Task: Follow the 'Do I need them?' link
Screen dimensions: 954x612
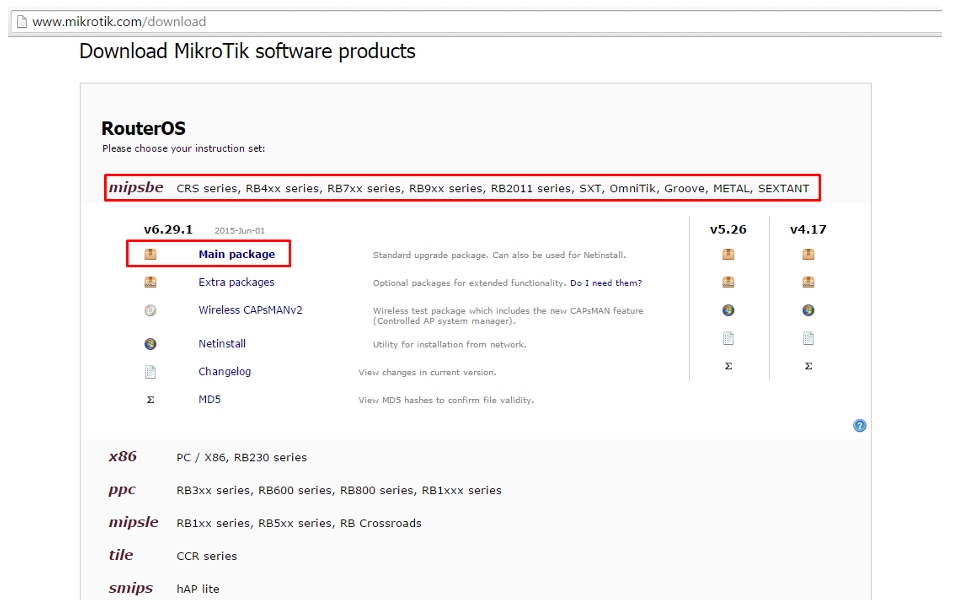Action: click(606, 283)
